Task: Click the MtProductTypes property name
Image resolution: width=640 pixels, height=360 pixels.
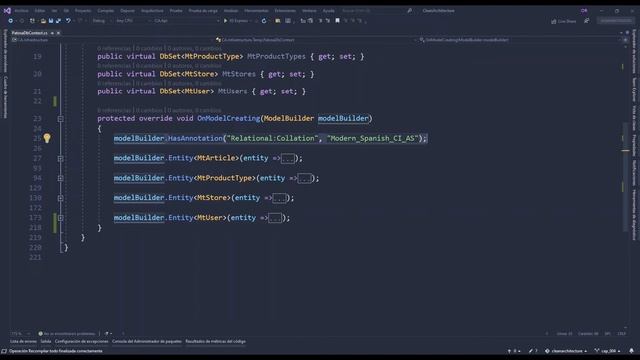Action: [276, 57]
